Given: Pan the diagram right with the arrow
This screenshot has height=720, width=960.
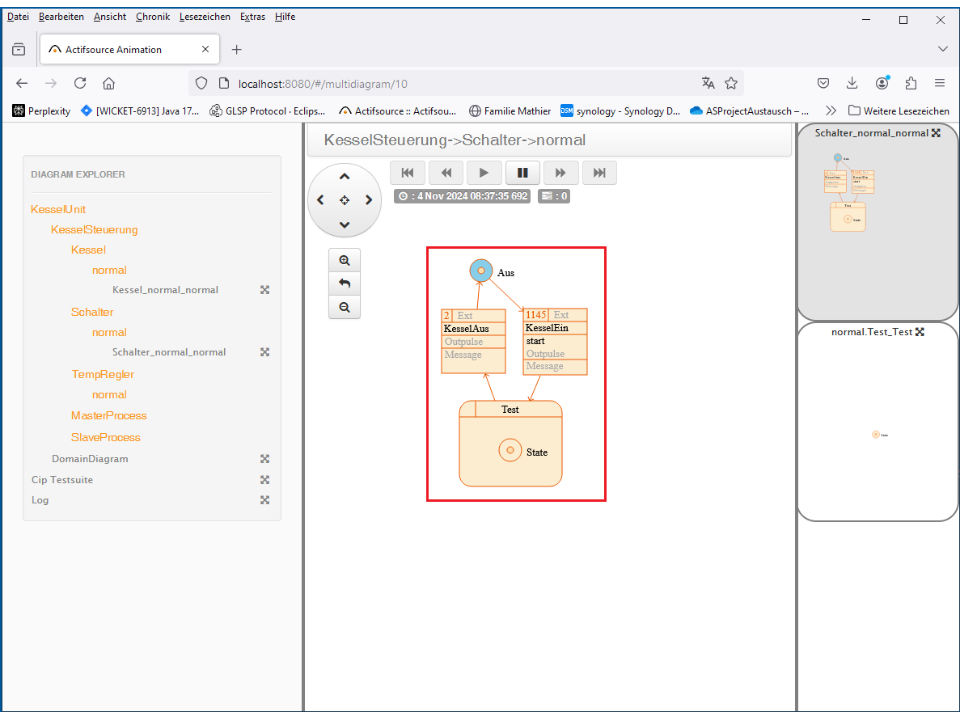Looking at the screenshot, I should (368, 200).
